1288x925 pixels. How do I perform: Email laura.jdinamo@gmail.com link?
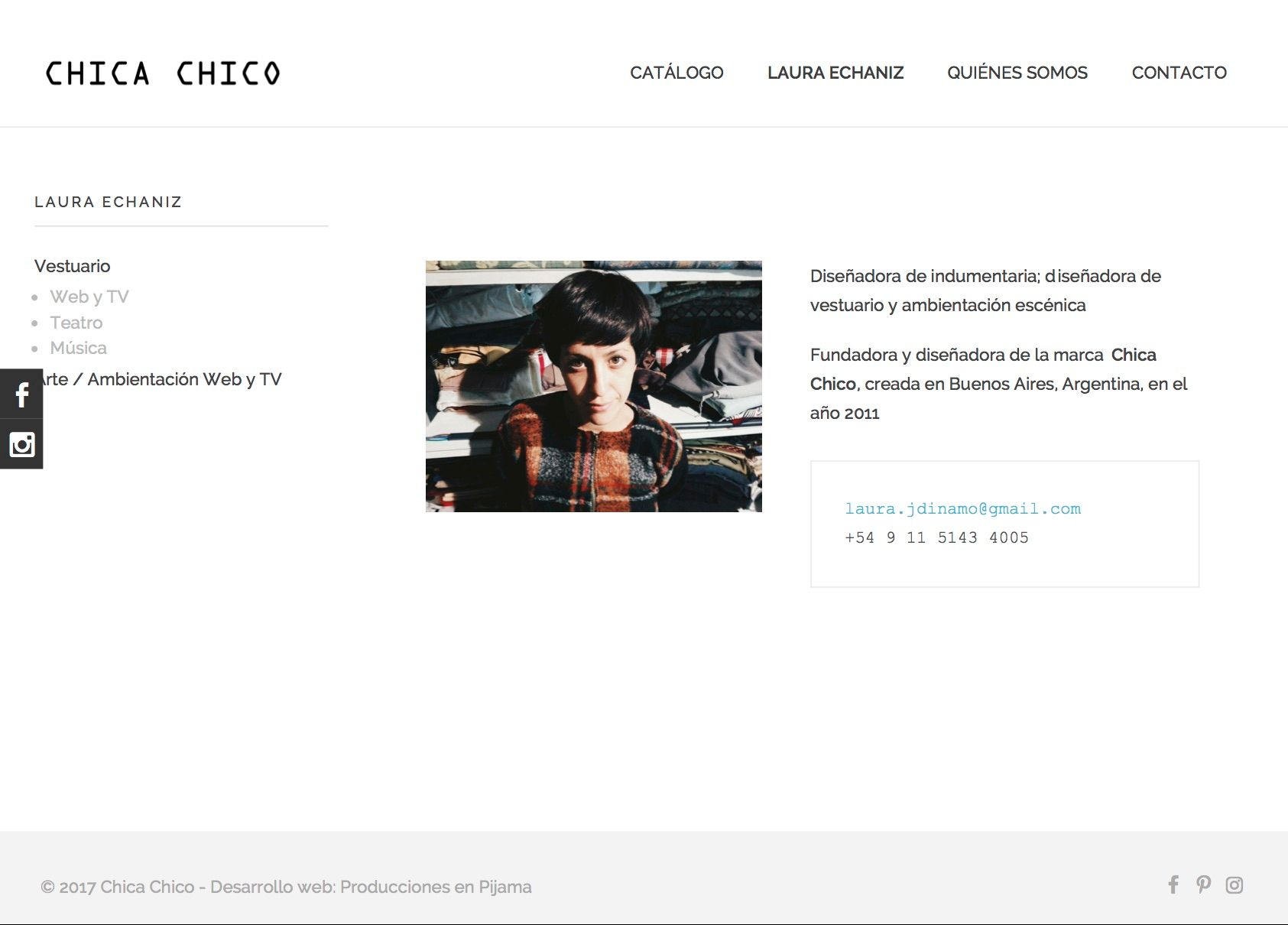(x=963, y=509)
